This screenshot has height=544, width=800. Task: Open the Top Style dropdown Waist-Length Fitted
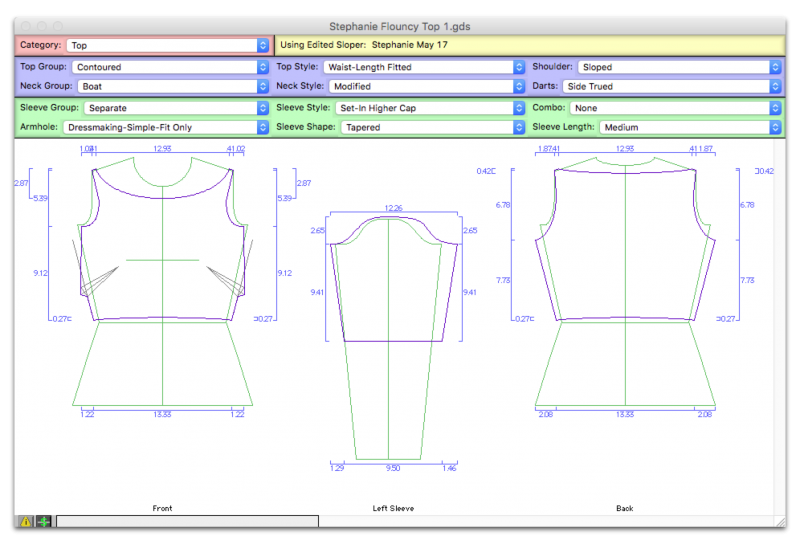(424, 67)
